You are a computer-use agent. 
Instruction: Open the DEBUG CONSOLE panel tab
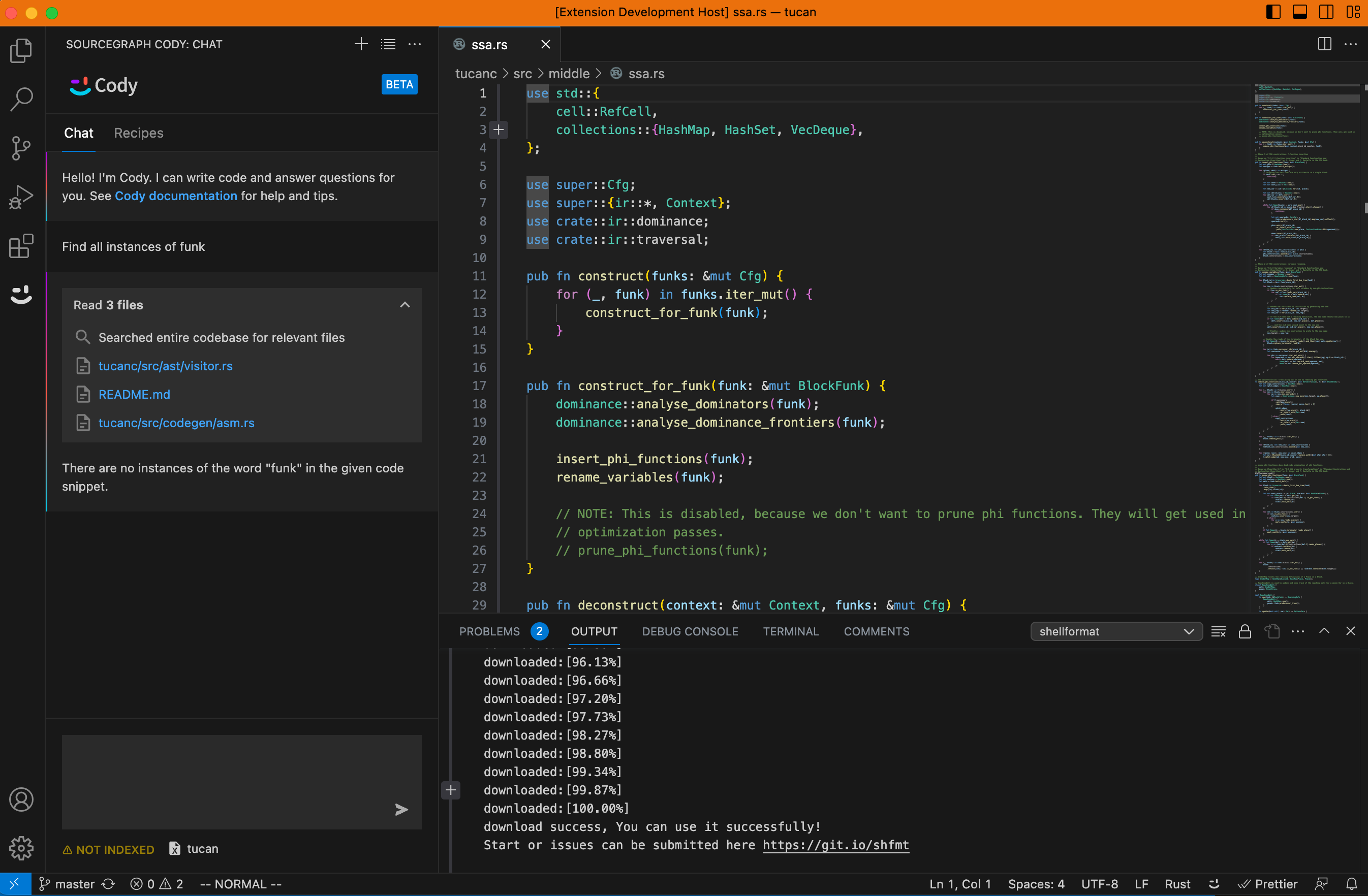click(690, 631)
